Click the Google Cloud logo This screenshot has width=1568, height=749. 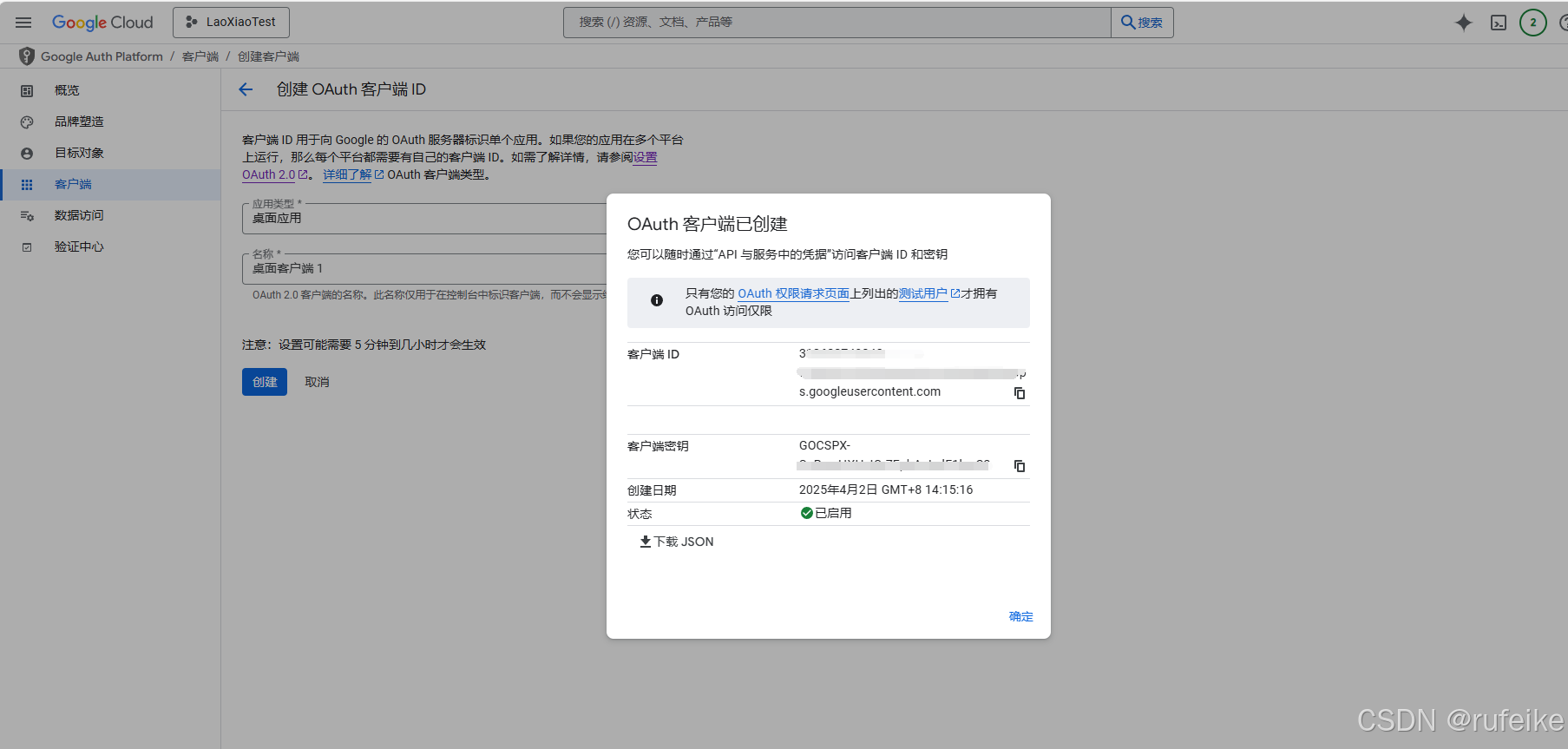pos(102,23)
